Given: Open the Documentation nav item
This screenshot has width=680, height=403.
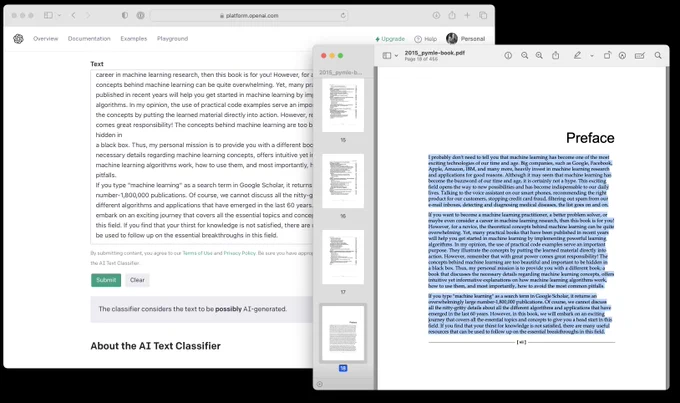Looking at the screenshot, I should click(89, 39).
